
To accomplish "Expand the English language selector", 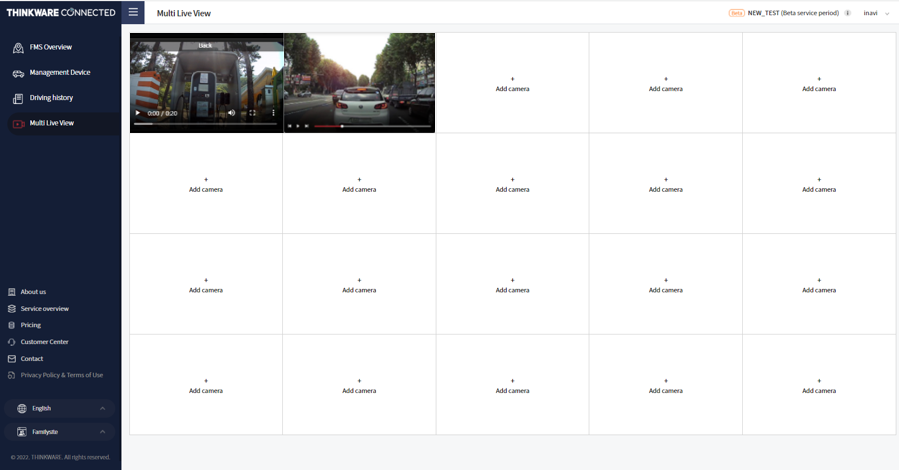I will (61, 408).
